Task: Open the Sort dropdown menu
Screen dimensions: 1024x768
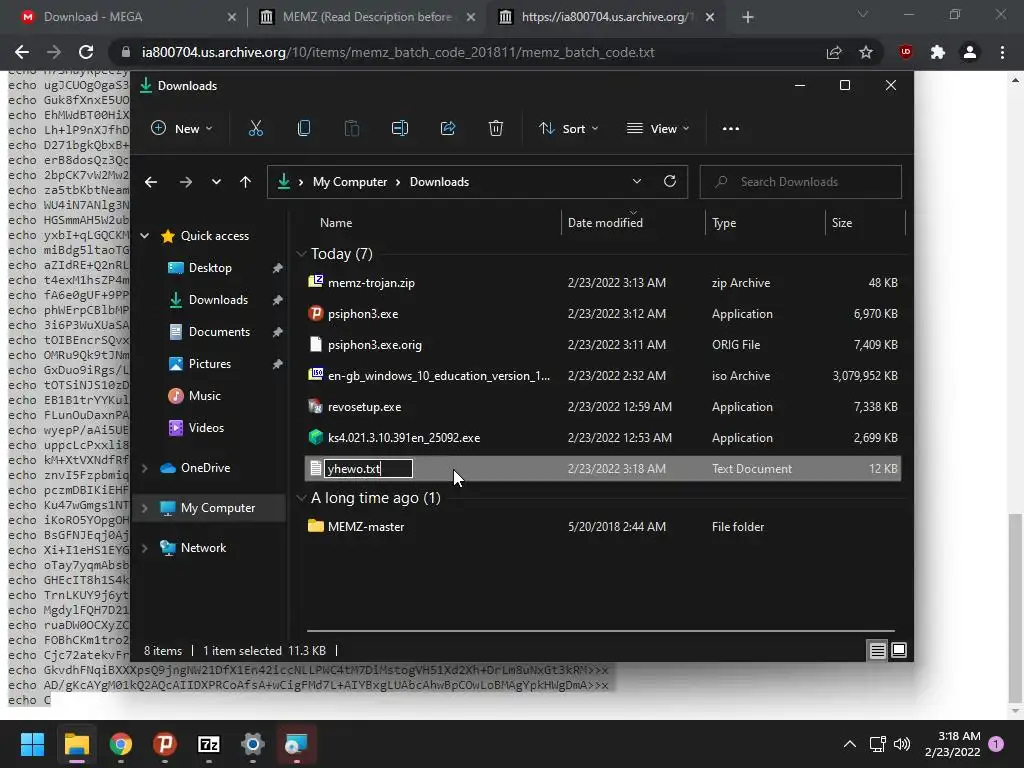Action: tap(568, 129)
